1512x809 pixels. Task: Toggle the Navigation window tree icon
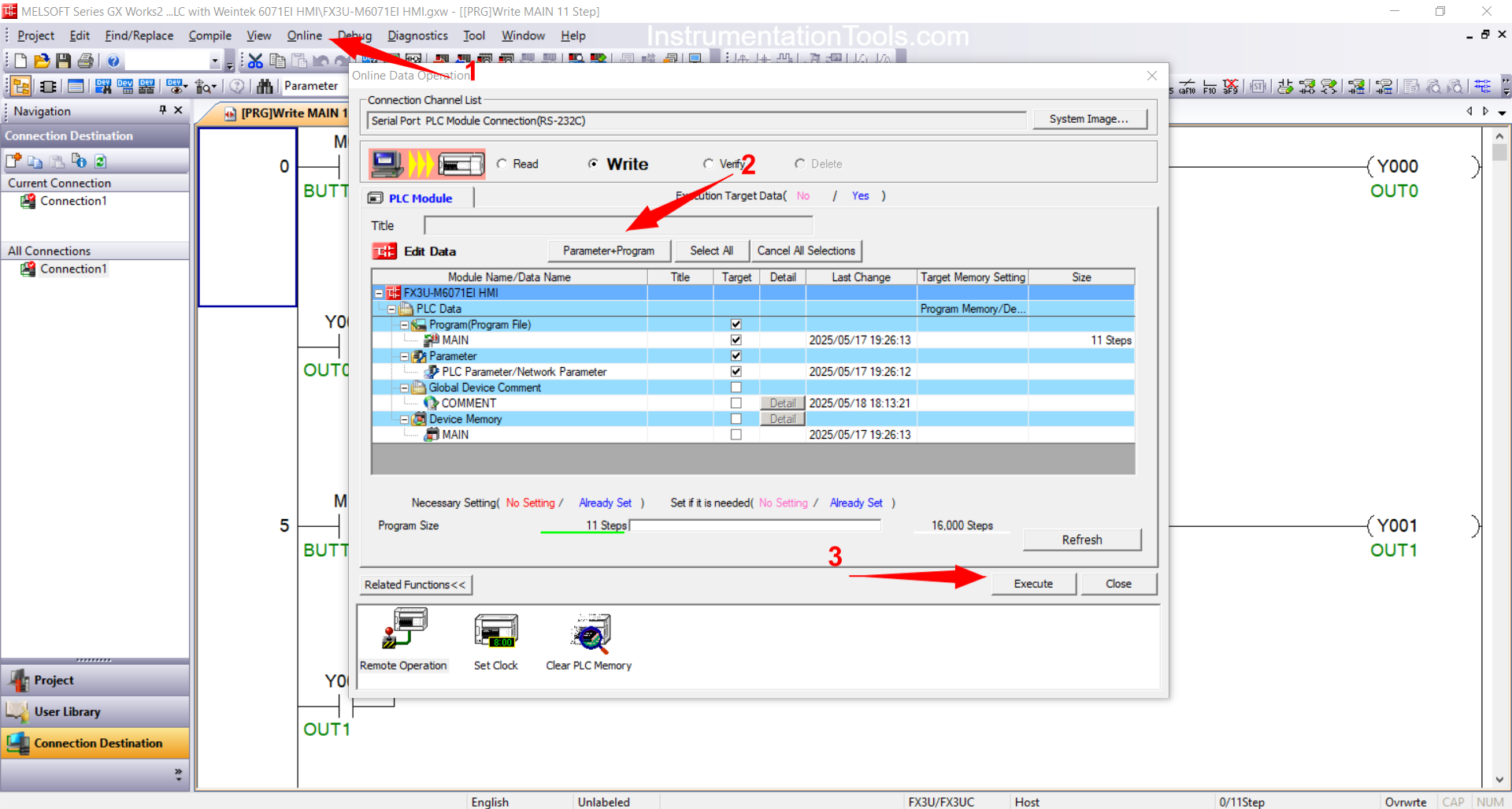21,86
